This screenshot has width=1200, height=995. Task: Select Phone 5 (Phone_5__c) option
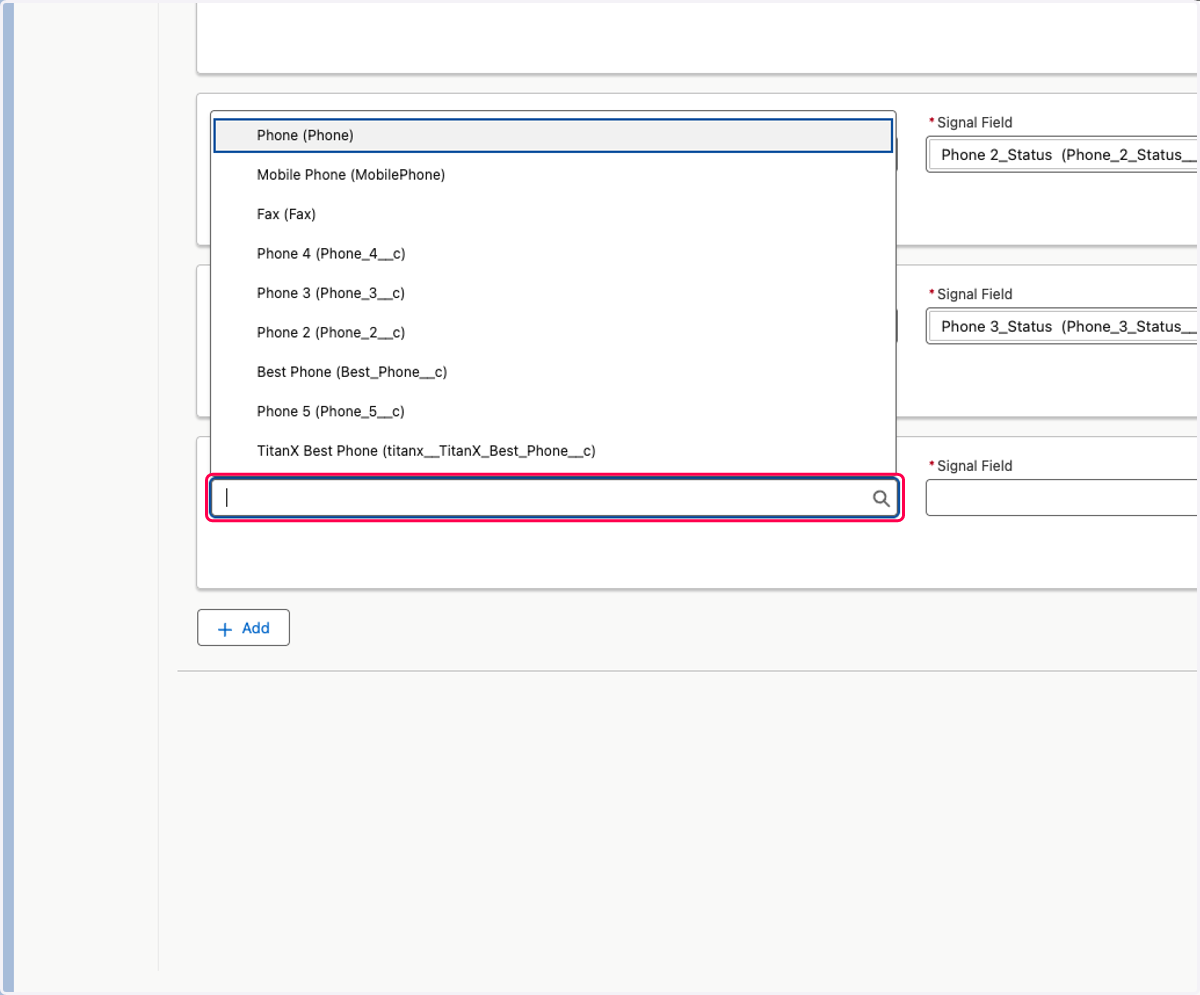pyautogui.click(x=553, y=411)
